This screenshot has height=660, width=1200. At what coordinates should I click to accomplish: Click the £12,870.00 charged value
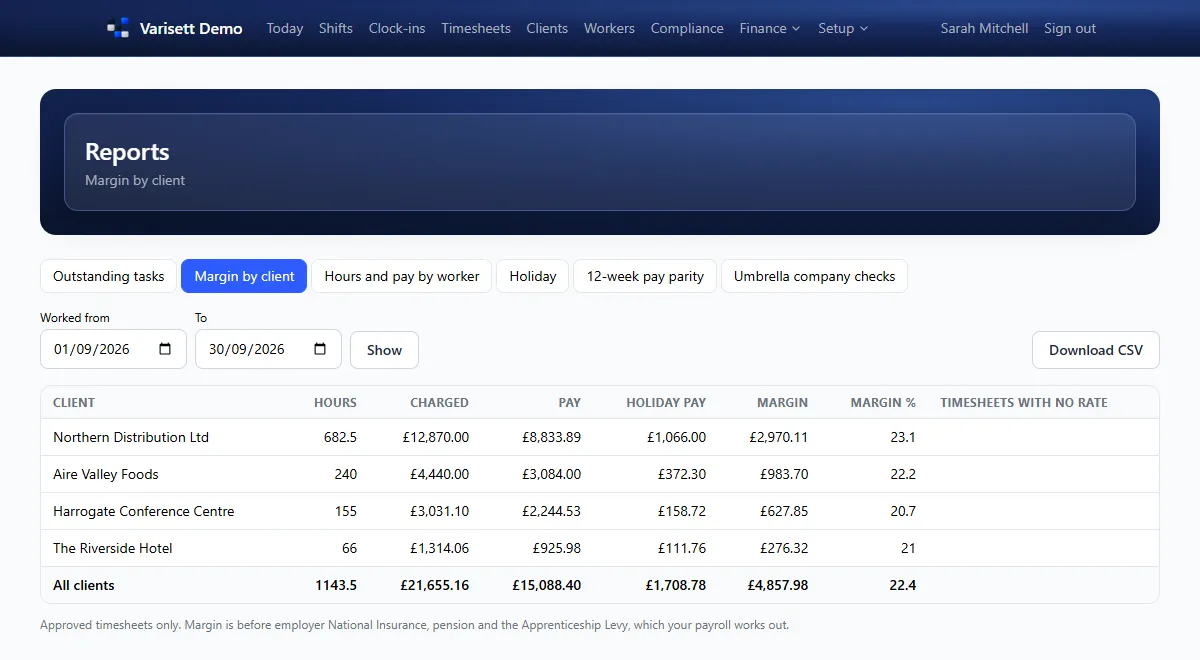(x=435, y=437)
